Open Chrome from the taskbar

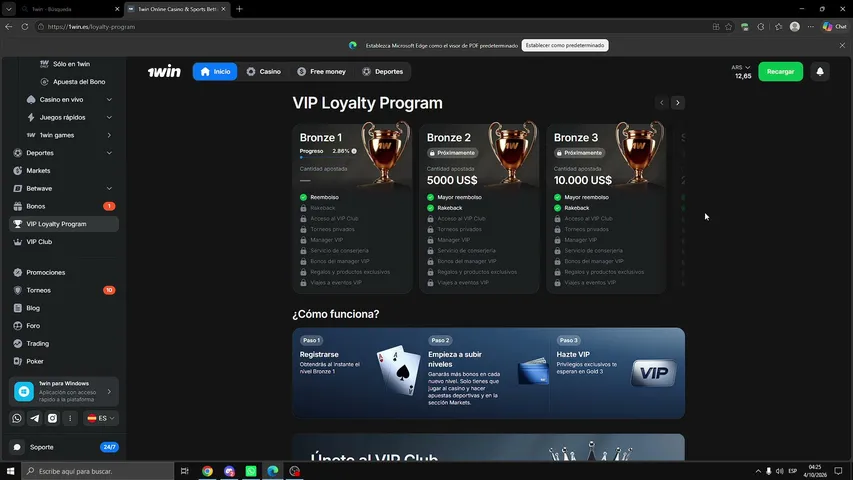(x=207, y=471)
